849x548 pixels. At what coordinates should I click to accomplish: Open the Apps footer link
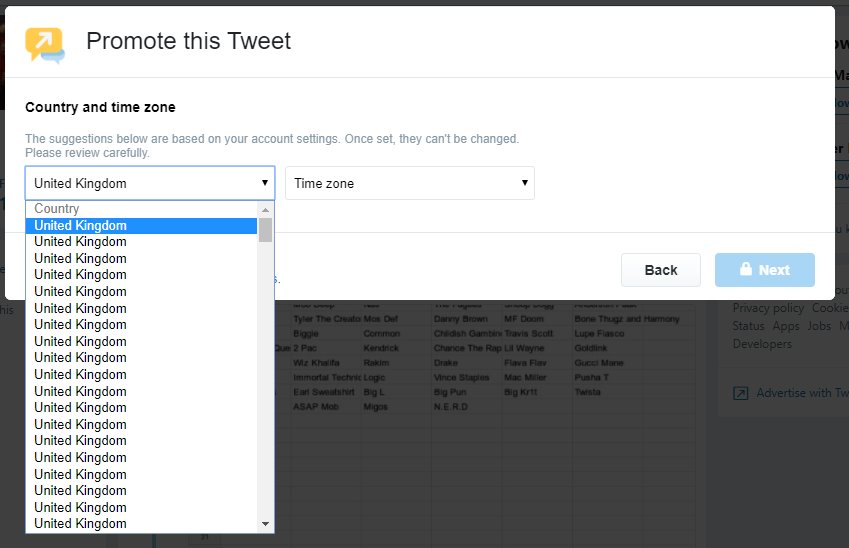point(786,326)
